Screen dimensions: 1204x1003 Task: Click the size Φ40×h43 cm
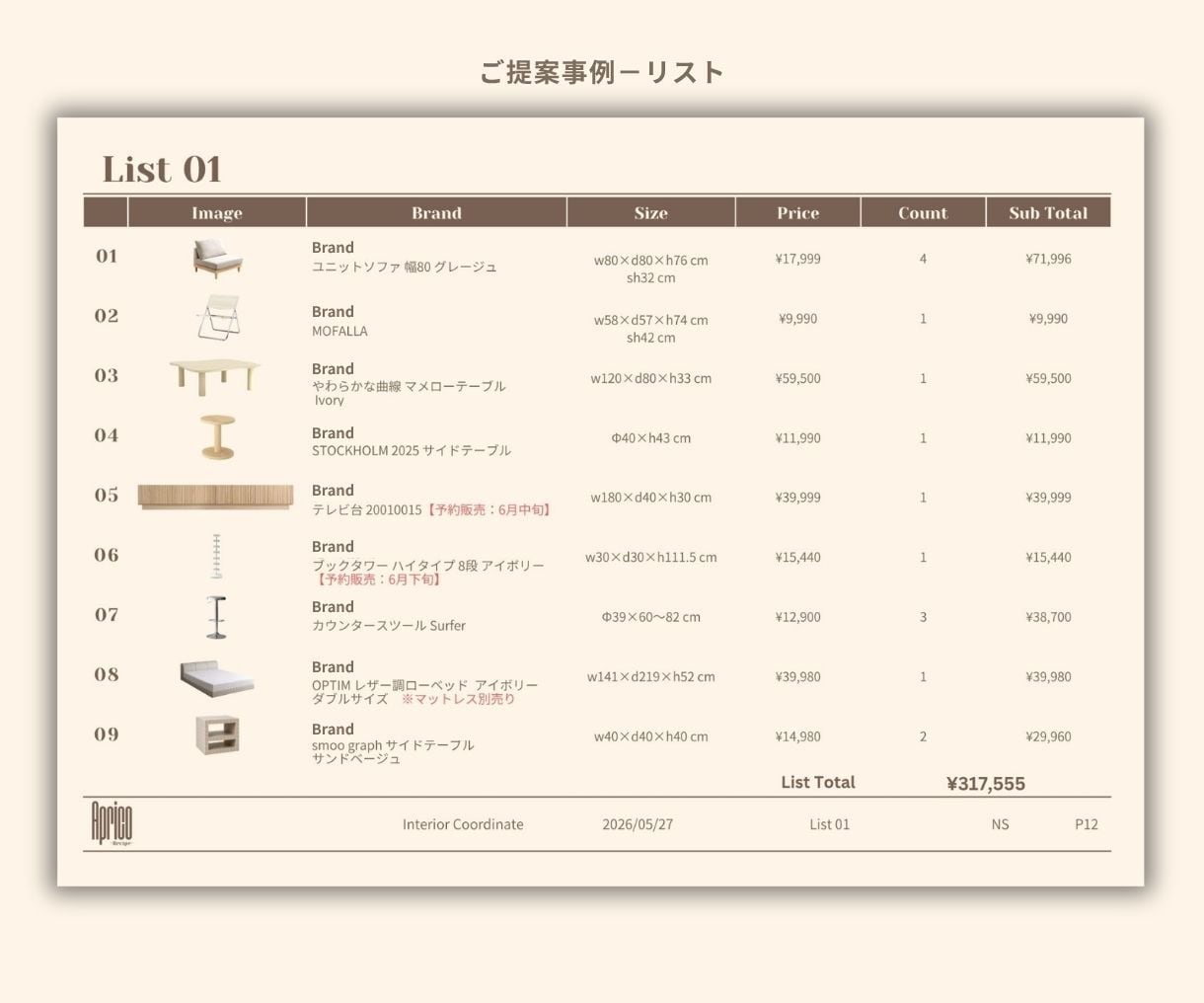click(x=651, y=437)
